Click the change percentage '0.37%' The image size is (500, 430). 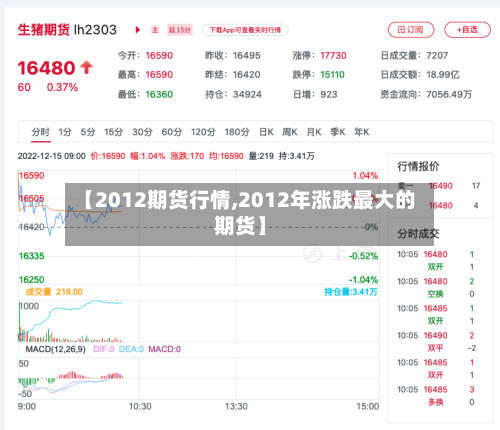(62, 87)
